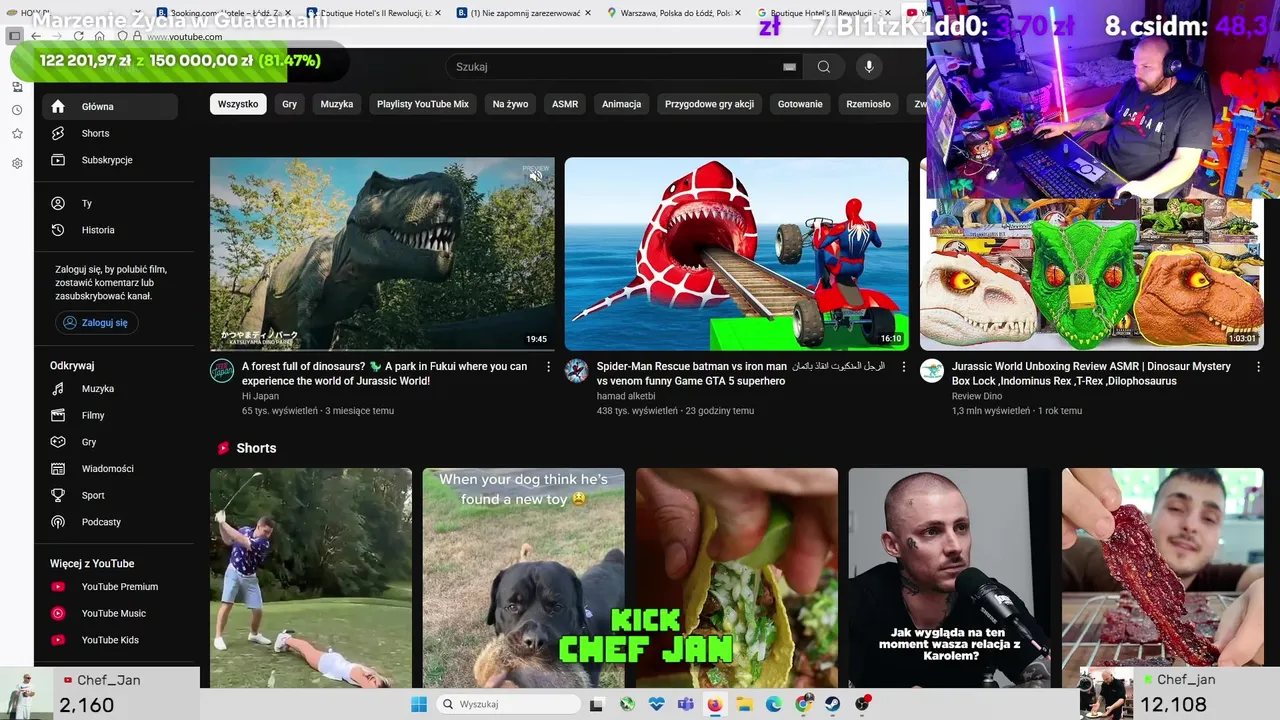The image size is (1280, 720).
Task: Open Historia watch history
Action: 110,230
